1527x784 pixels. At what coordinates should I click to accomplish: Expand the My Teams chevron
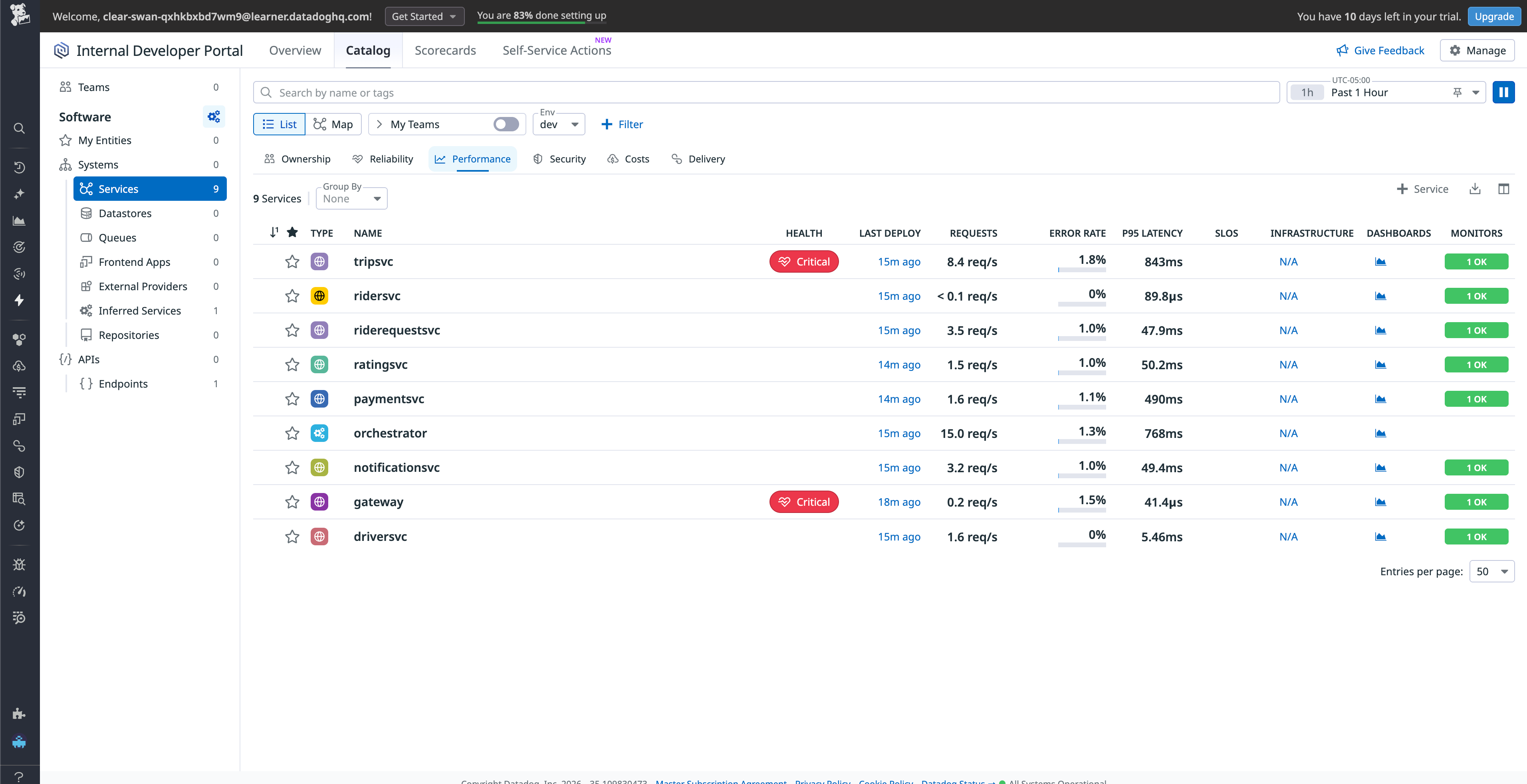(x=379, y=124)
